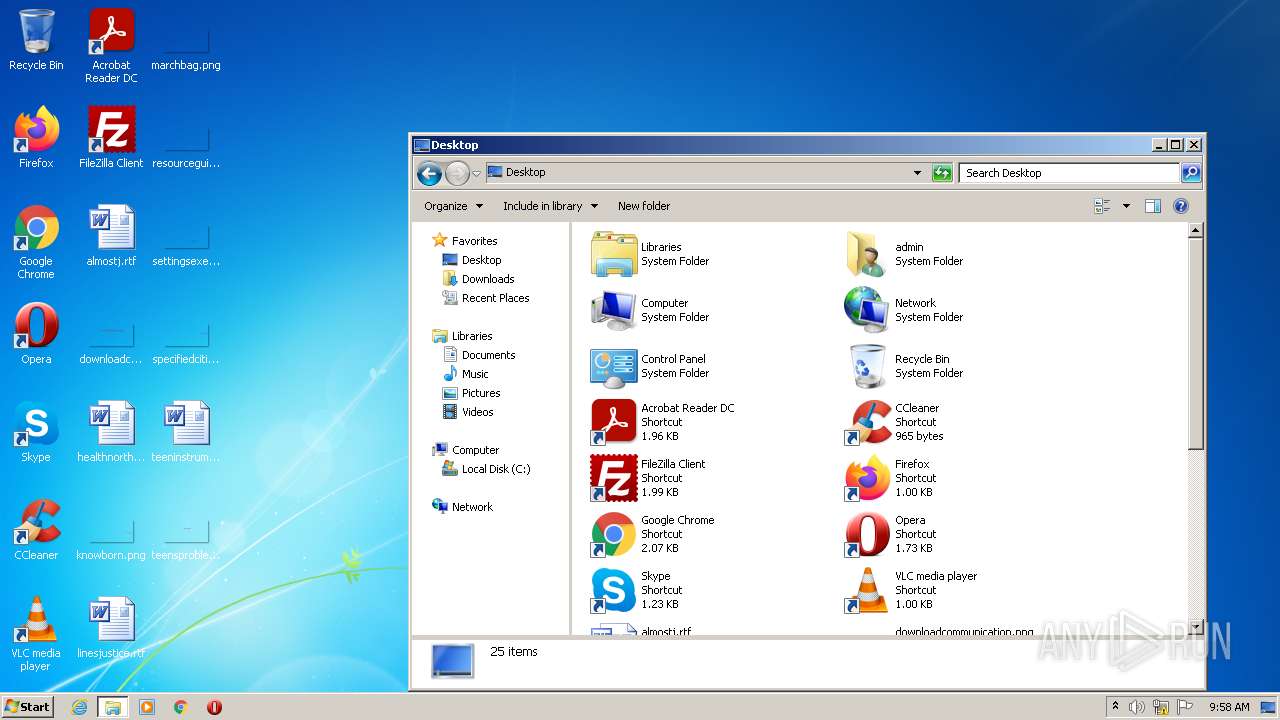This screenshot has height=720, width=1280.
Task: Select CCleaner shortcut in Explorer window
Action: 868,422
